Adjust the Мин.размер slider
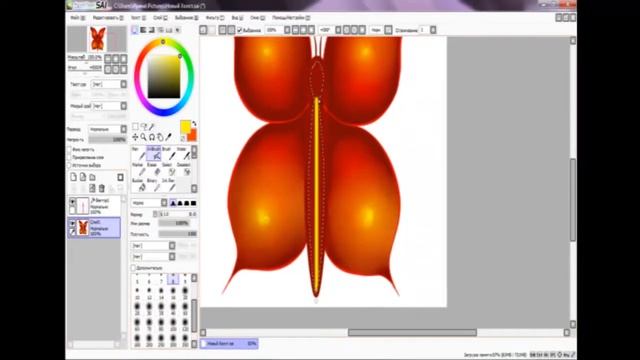This screenshot has width=640, height=360. (173, 223)
